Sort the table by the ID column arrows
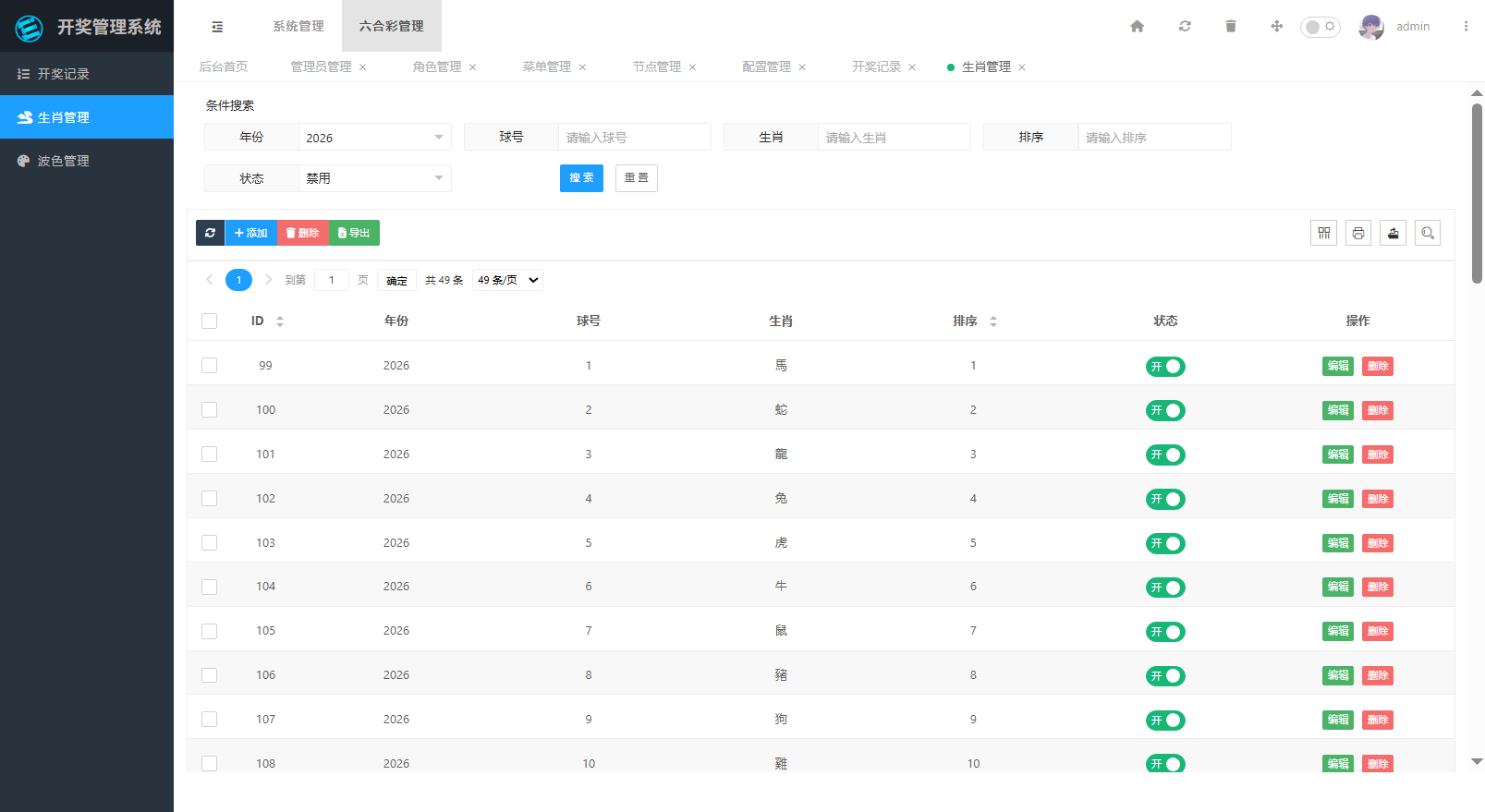1485x812 pixels. click(280, 321)
